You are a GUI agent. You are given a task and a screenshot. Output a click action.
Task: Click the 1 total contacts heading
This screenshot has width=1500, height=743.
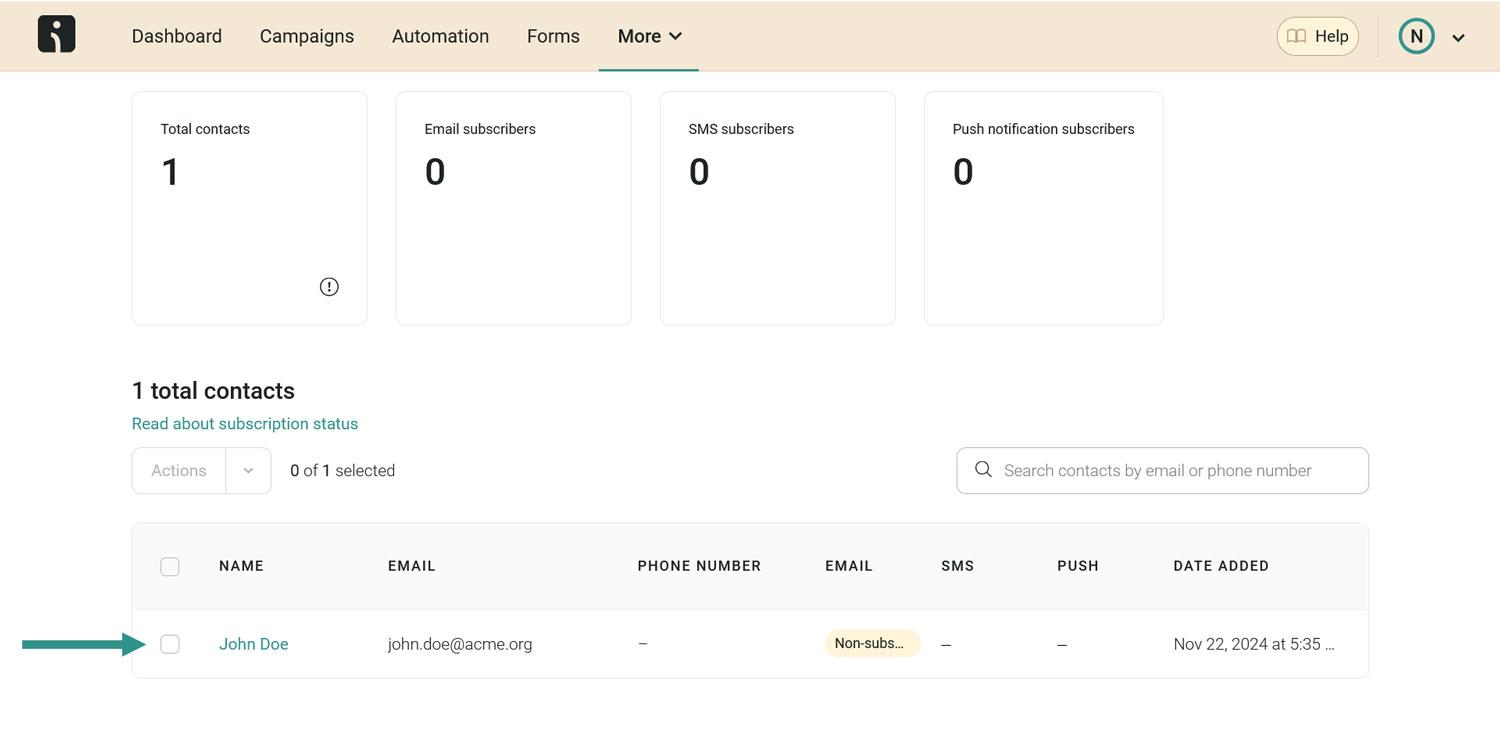213,391
